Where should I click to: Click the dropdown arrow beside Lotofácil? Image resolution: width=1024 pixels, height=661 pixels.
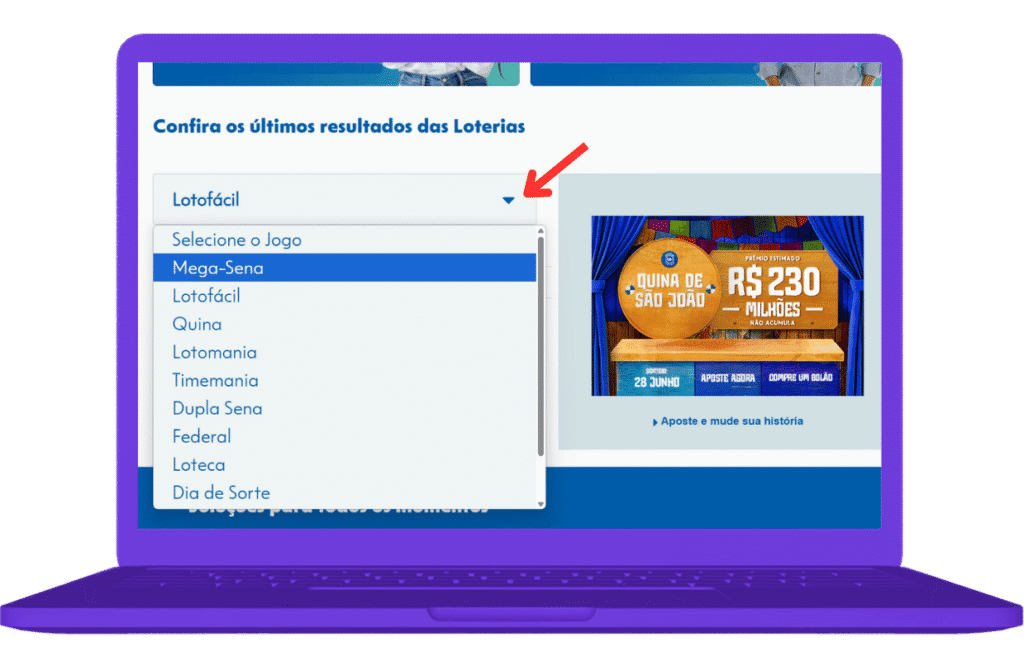coord(508,200)
